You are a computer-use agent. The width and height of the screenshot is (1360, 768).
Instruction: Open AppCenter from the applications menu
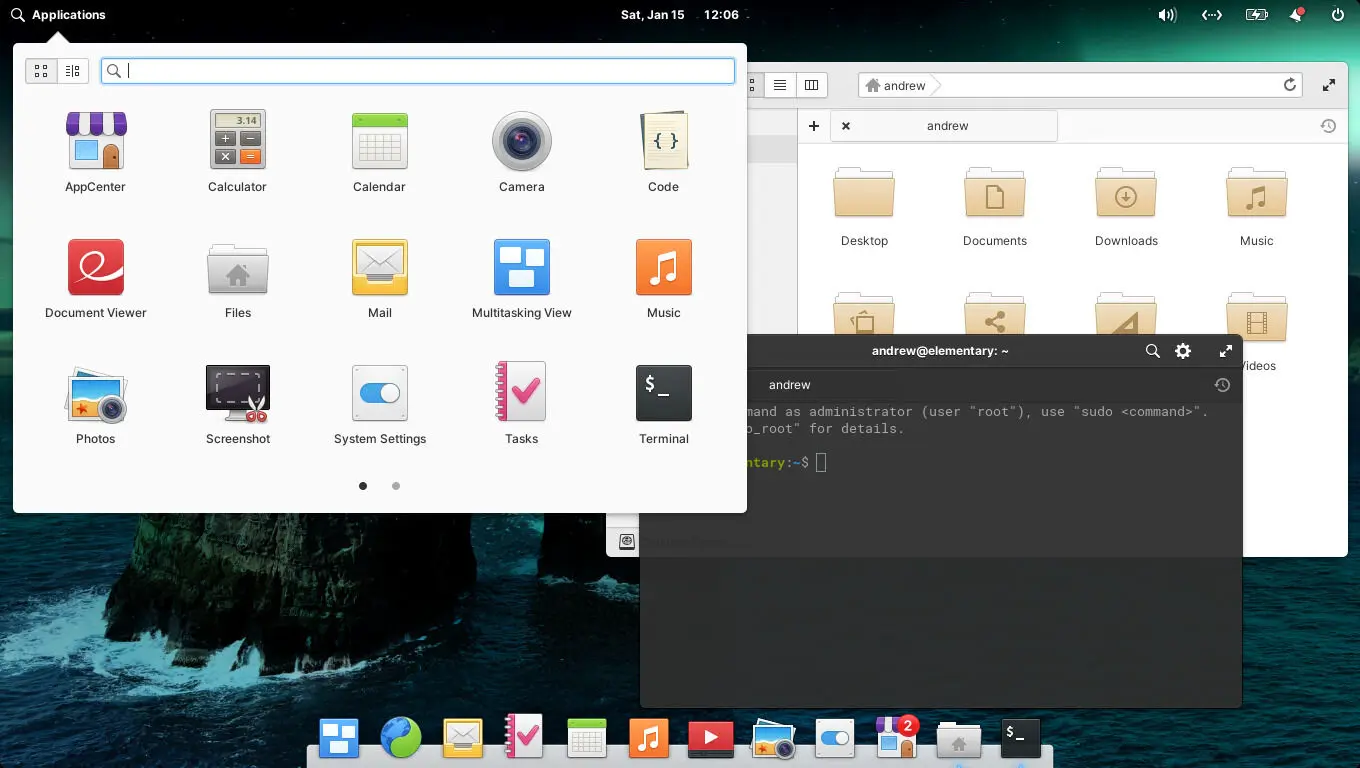coord(96,152)
